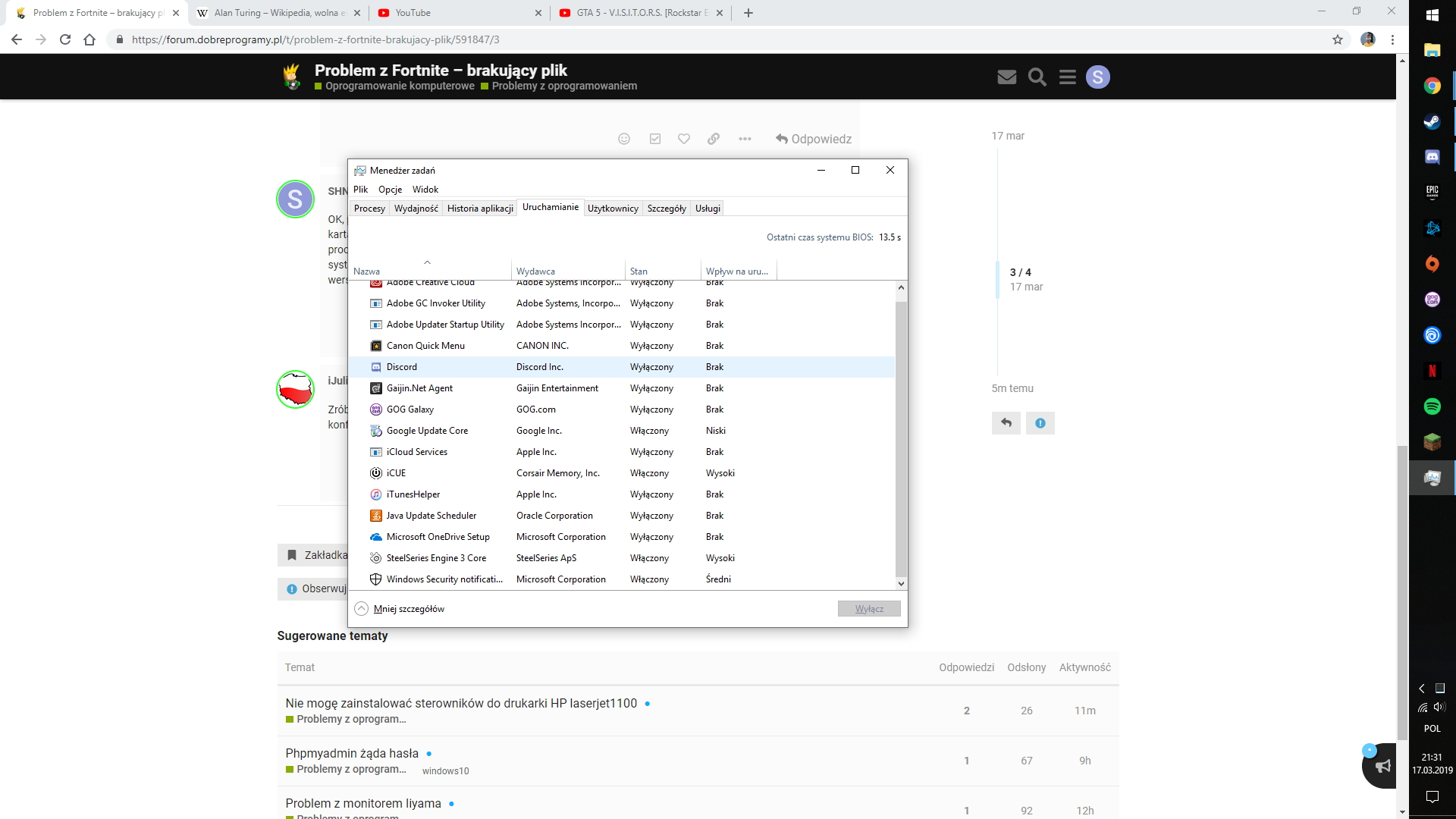
Task: Select Discord row icon in startup list
Action: tap(375, 367)
